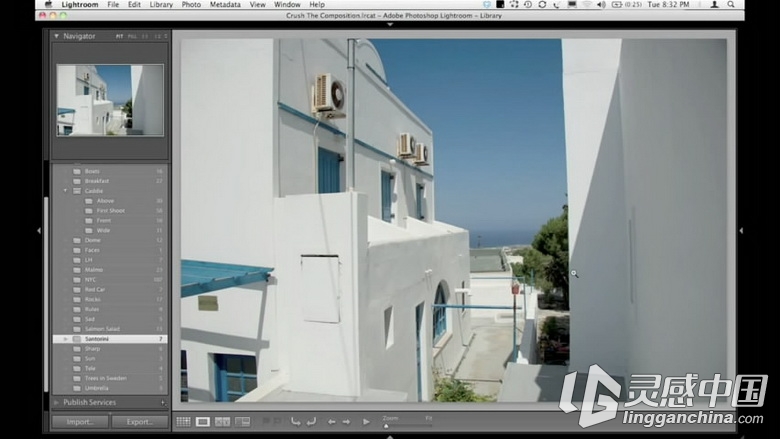Switch to Grid view

183,422
